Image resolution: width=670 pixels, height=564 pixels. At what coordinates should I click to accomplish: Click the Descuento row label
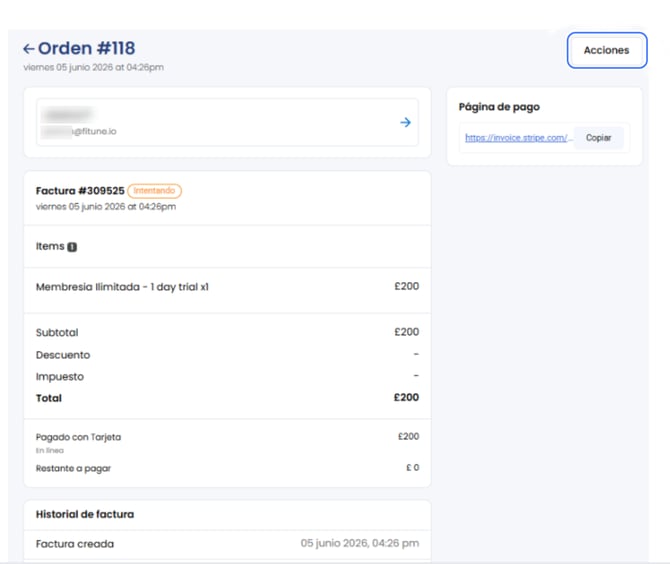tap(63, 355)
